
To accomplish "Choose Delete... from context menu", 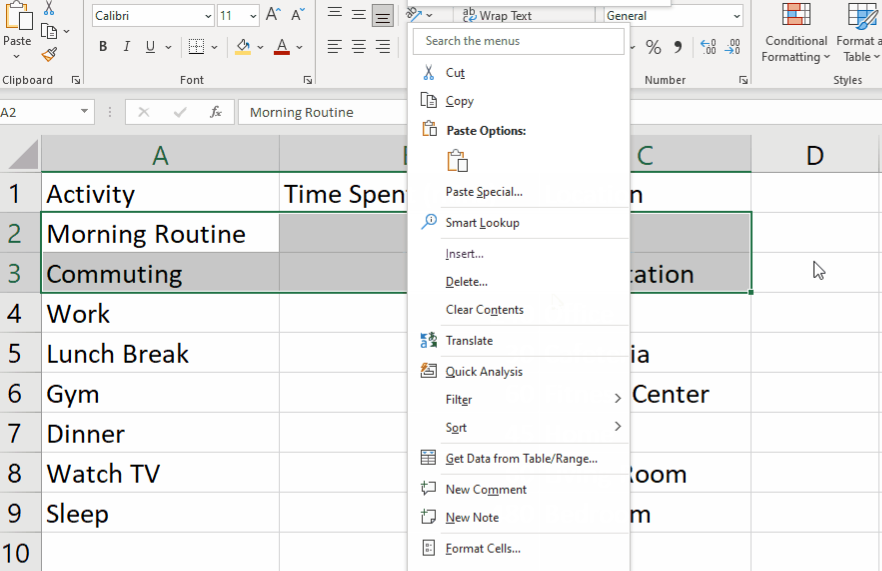I will (518, 282).
